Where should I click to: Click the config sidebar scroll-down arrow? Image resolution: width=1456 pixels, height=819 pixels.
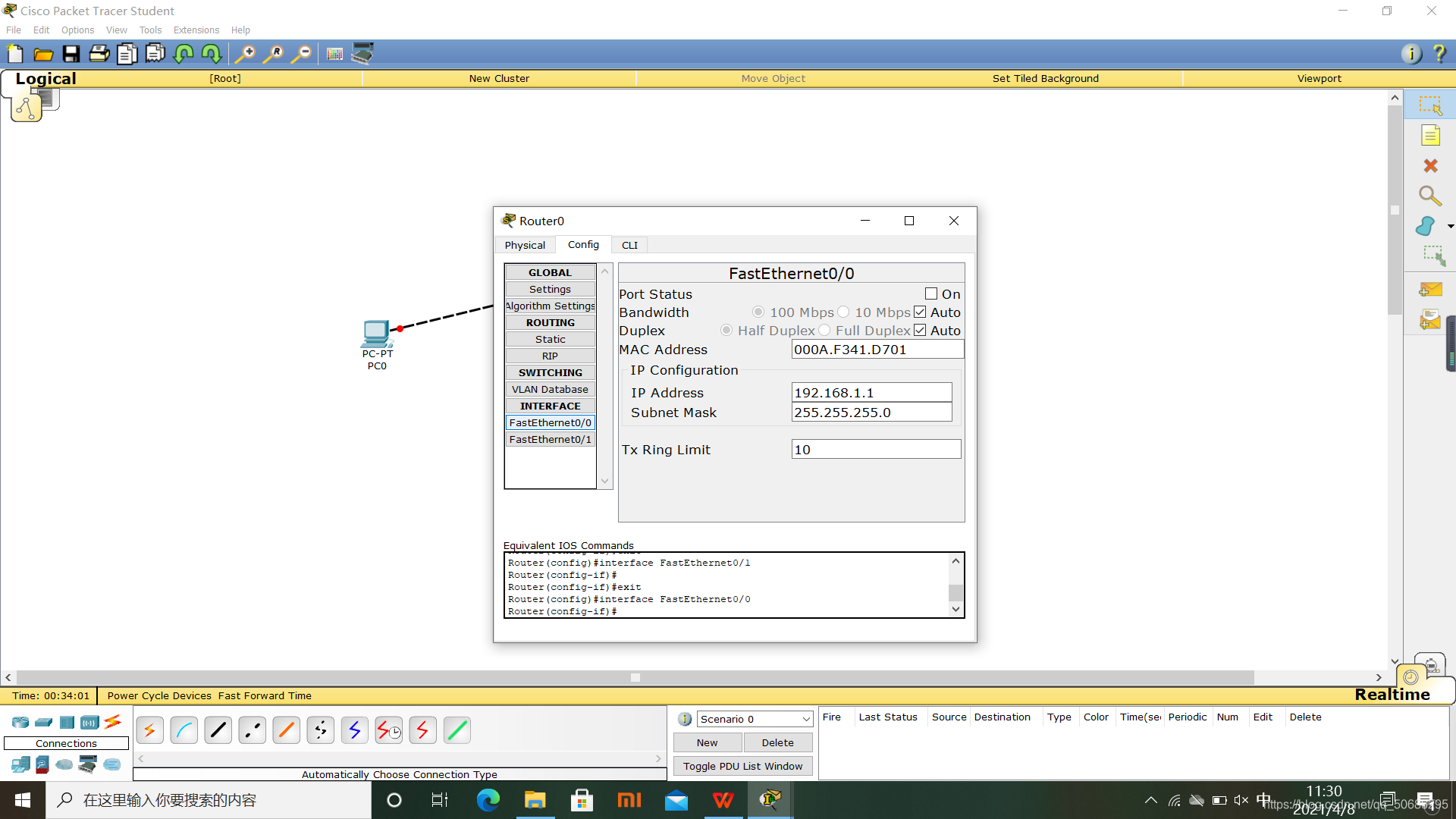click(604, 482)
